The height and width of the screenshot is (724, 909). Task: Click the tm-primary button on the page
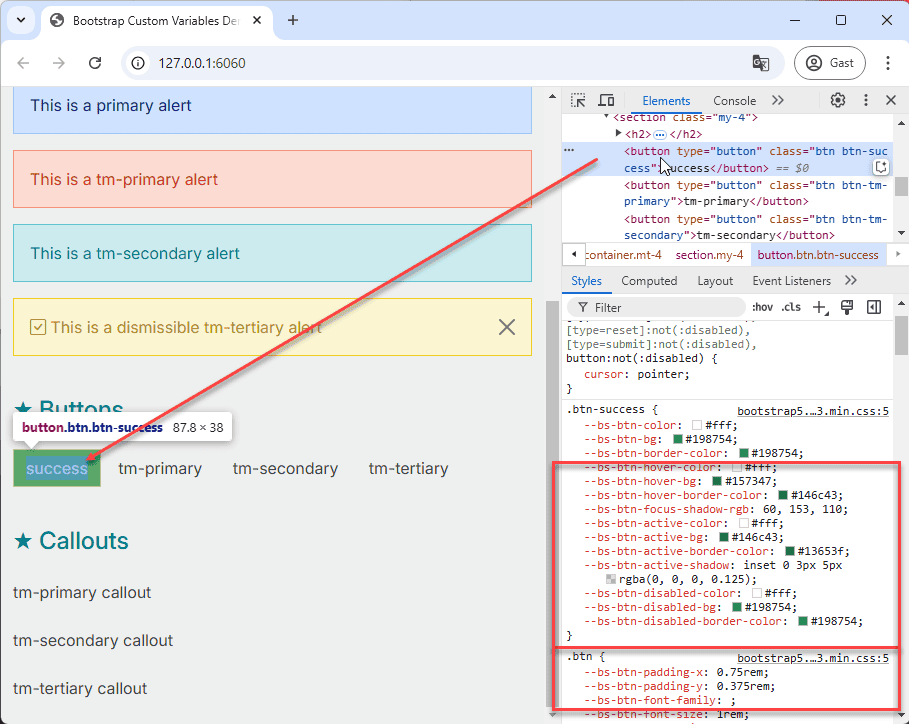(160, 468)
